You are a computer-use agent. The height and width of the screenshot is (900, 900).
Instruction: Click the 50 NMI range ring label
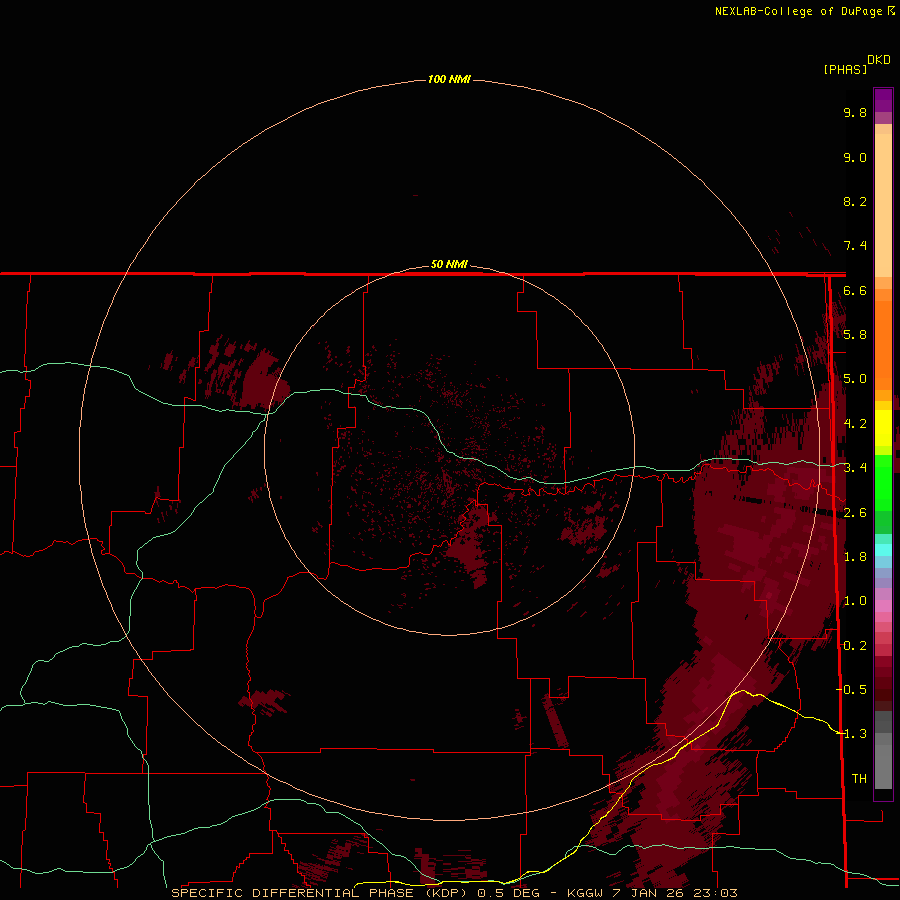449,264
